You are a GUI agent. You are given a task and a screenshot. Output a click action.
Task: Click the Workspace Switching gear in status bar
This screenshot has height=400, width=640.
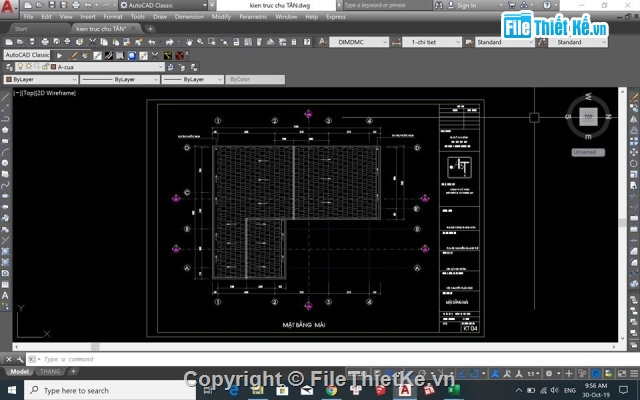coord(549,373)
